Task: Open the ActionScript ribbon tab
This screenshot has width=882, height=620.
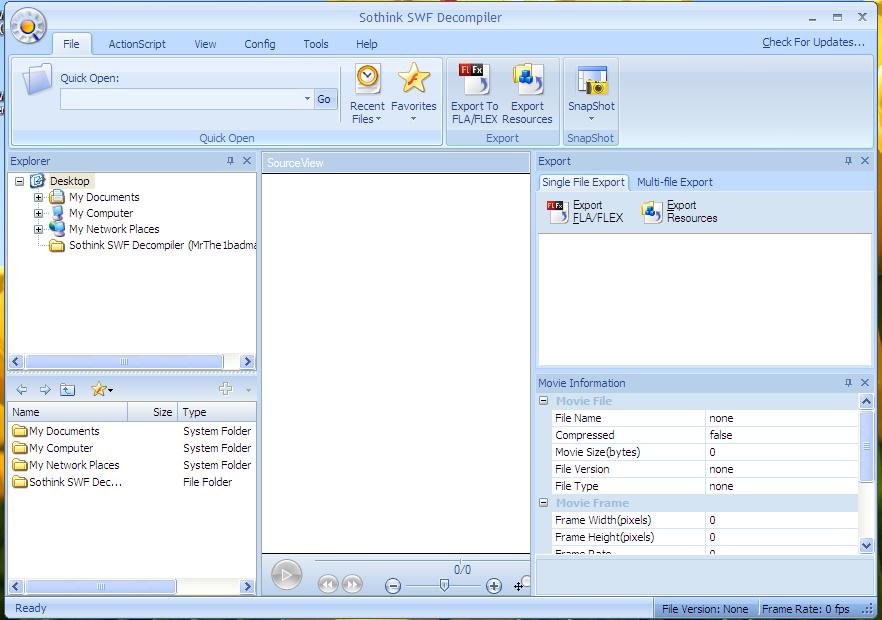Action: pyautogui.click(x=137, y=44)
